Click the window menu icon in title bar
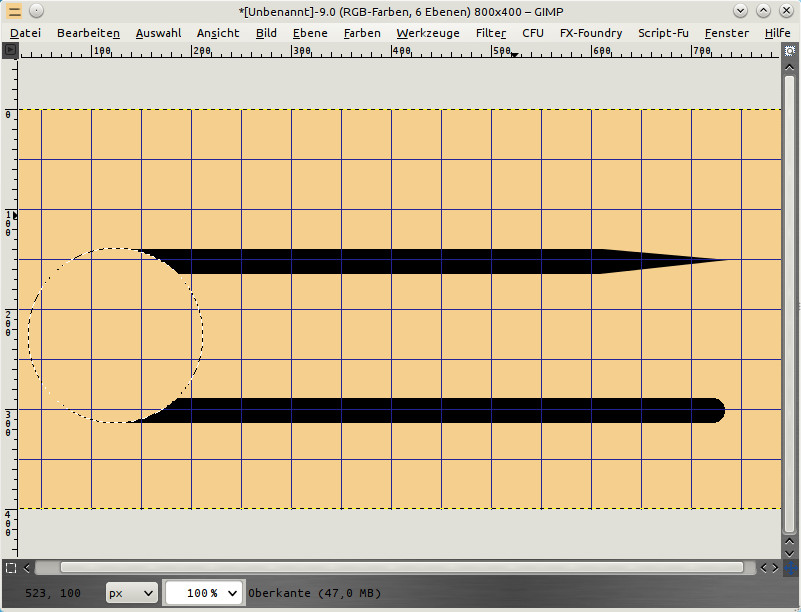Viewport: 801px width, 612px height. pos(14,11)
